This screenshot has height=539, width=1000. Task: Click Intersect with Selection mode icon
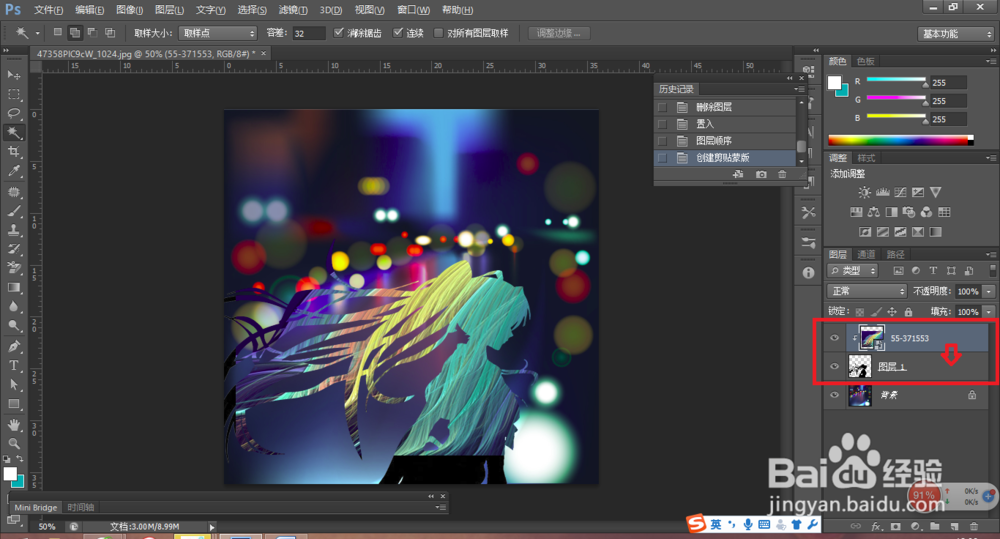click(110, 33)
